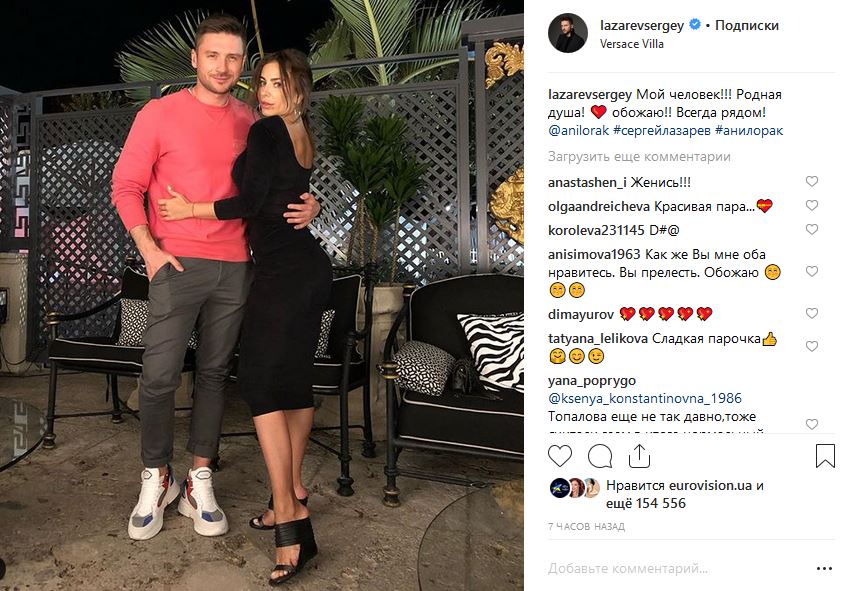
Task: Save the post with the bookmark icon
Action: click(825, 456)
